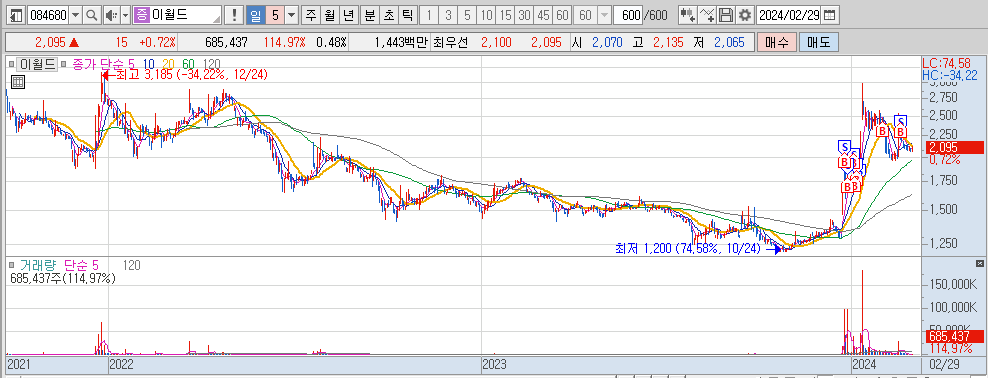Close the volume panel with X

pyautogui.click(x=979, y=263)
